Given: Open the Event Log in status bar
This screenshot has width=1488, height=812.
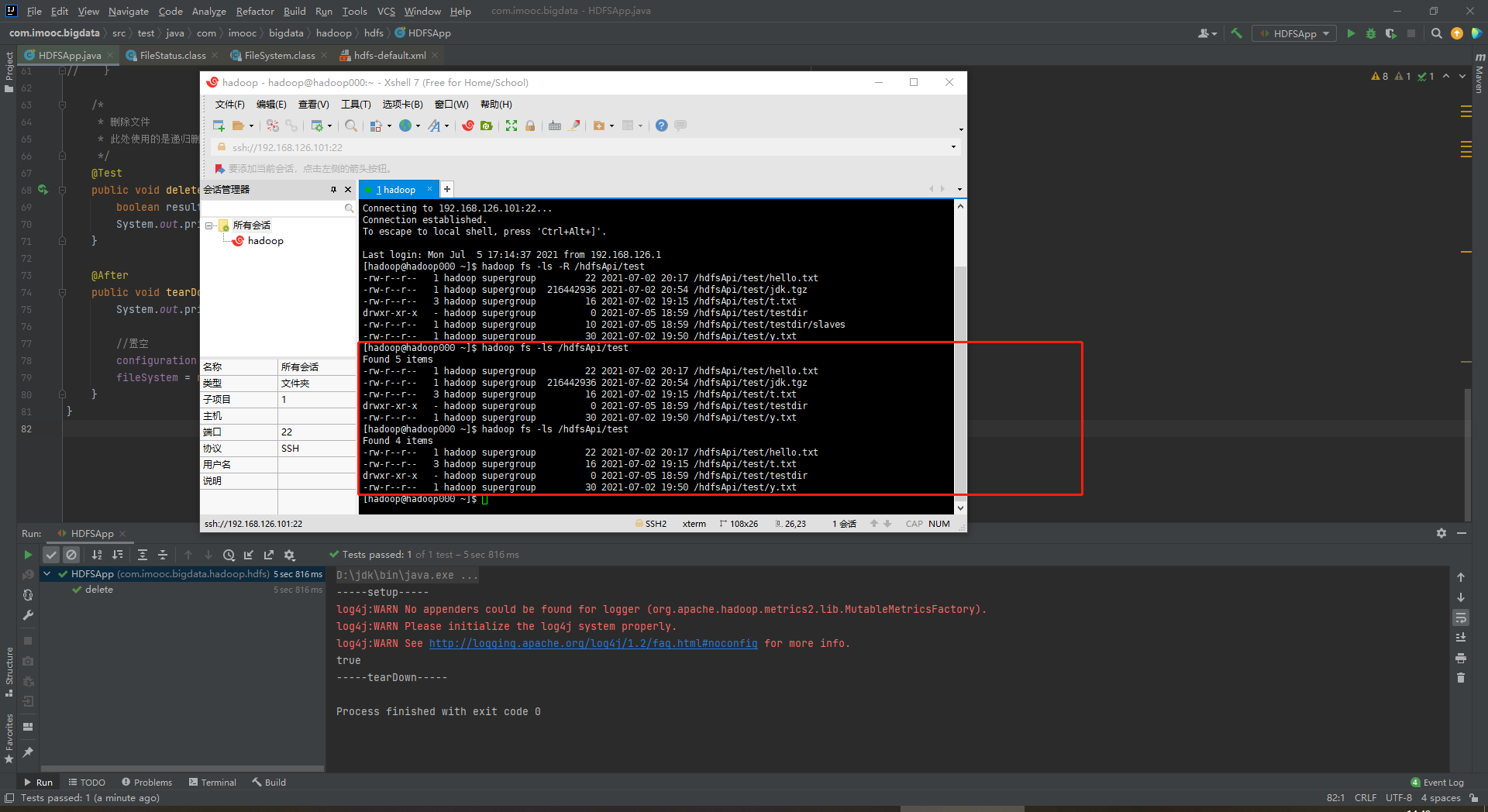Looking at the screenshot, I should [1437, 783].
